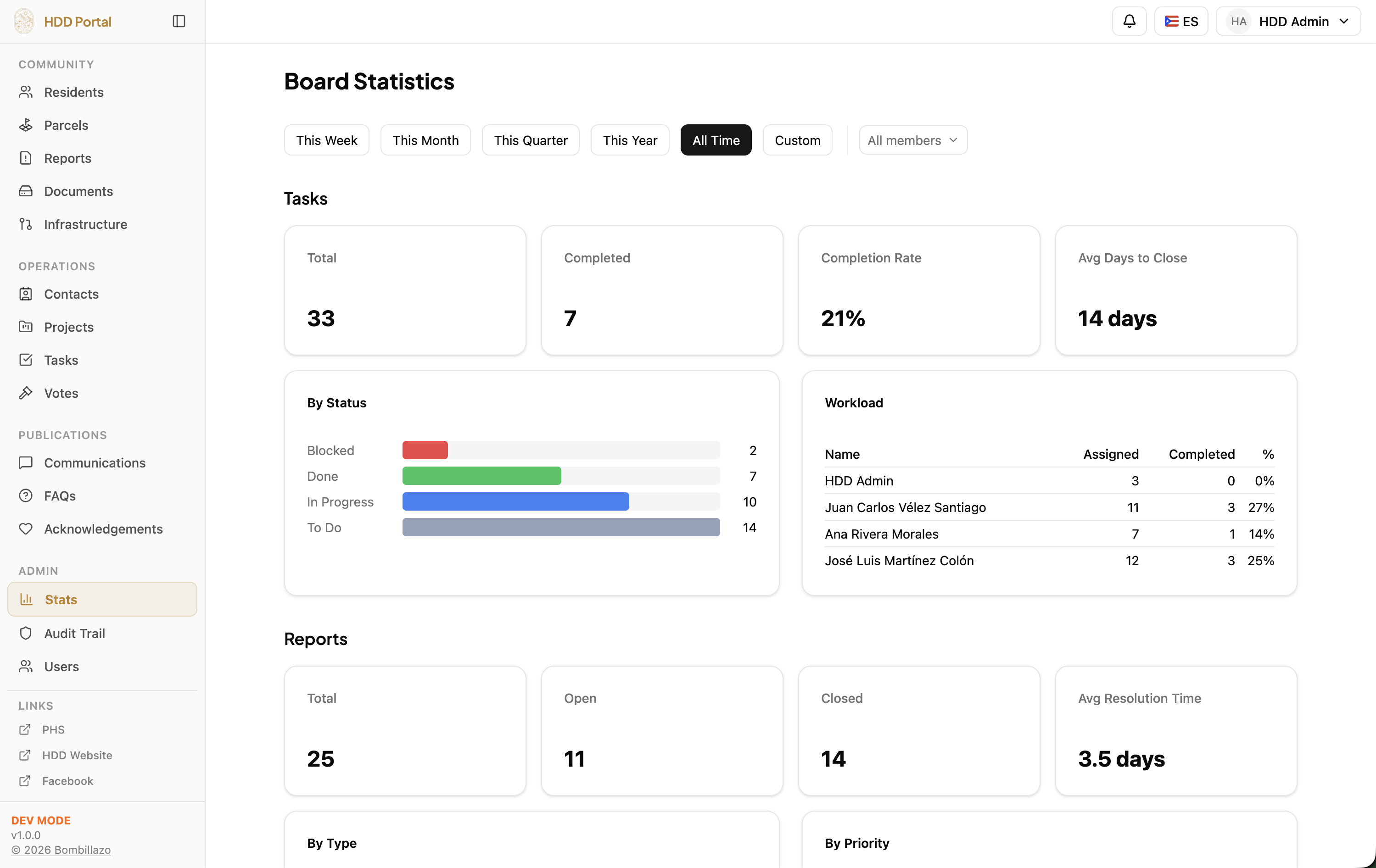Click the Stats bar chart icon
Image resolution: width=1376 pixels, height=868 pixels.
26,600
